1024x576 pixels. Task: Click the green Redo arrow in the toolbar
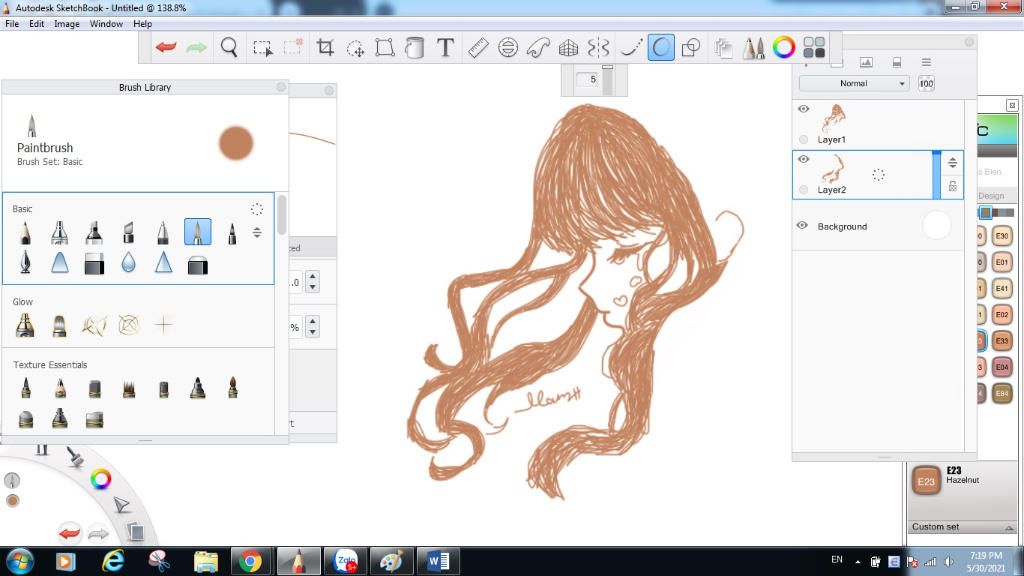[197, 47]
